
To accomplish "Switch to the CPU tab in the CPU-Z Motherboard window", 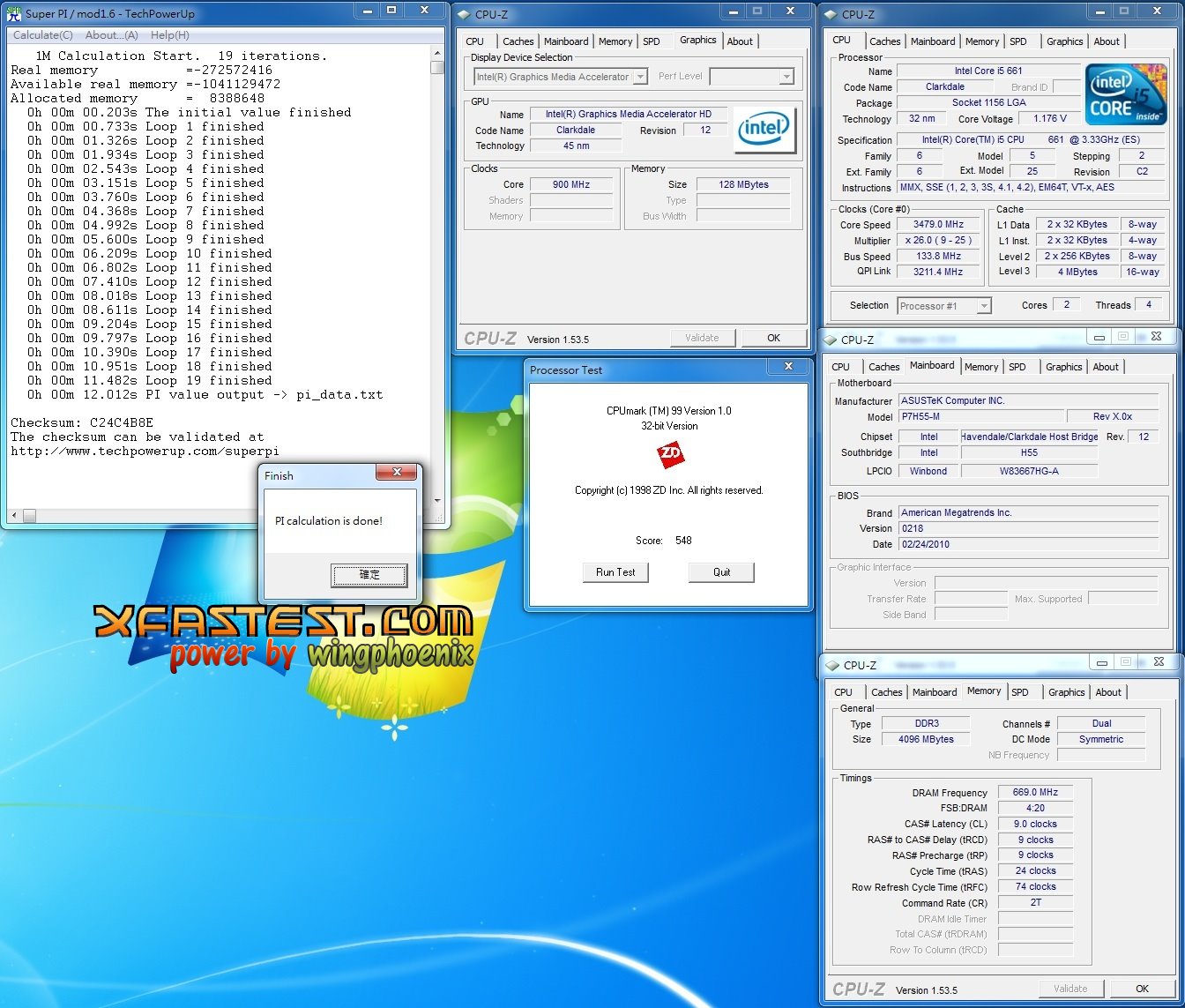I will (841, 367).
